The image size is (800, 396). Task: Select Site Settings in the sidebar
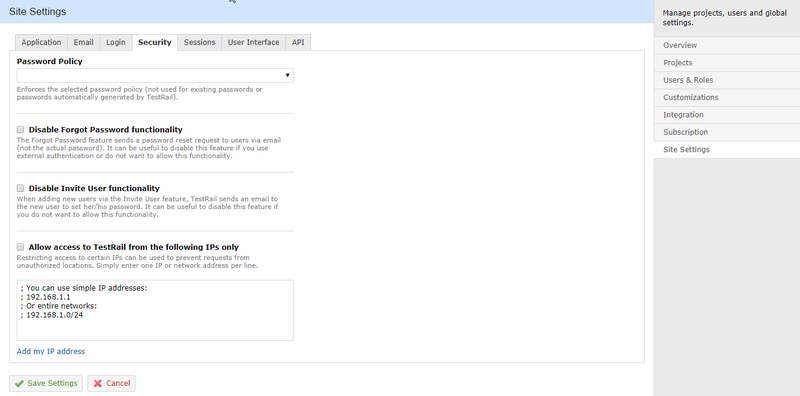(x=727, y=150)
